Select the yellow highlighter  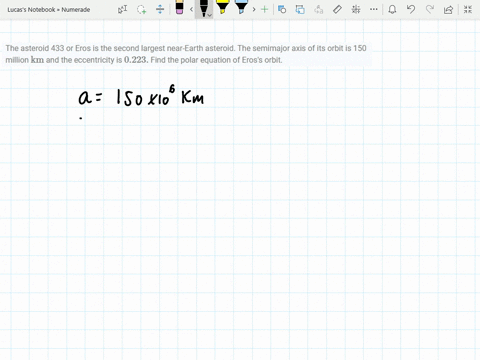point(222,7)
